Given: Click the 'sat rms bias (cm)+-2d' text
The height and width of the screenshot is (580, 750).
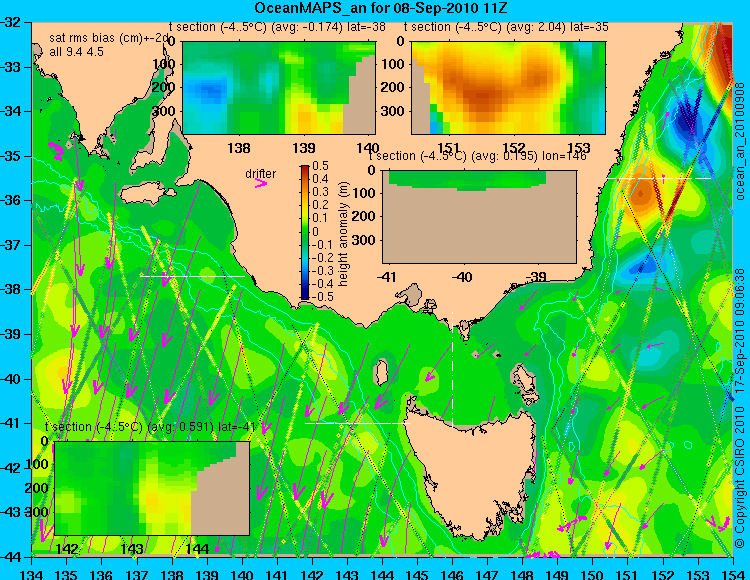Looking at the screenshot, I should point(110,38).
